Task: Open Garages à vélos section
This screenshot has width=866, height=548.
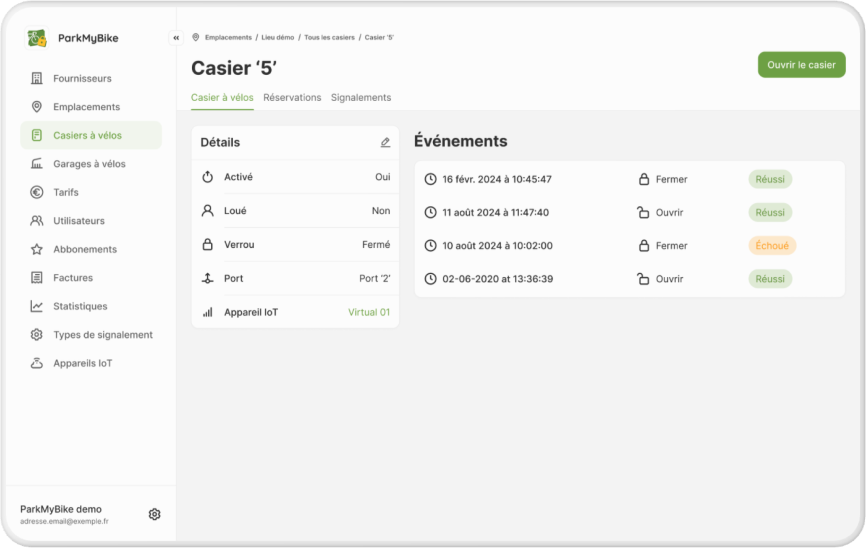Action: pos(89,164)
